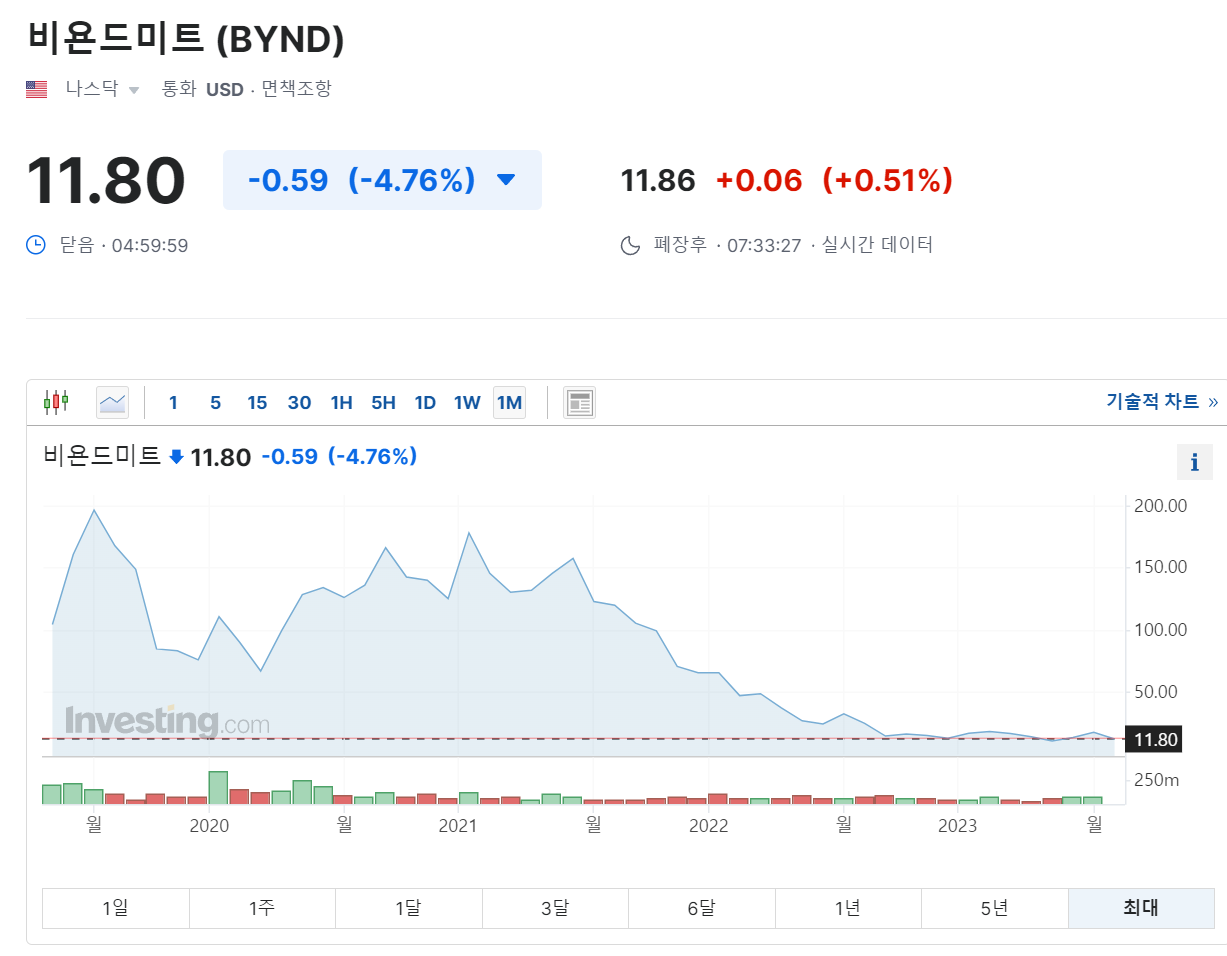
Task: Open the 면책조항 disclaimer link
Action: 296,89
